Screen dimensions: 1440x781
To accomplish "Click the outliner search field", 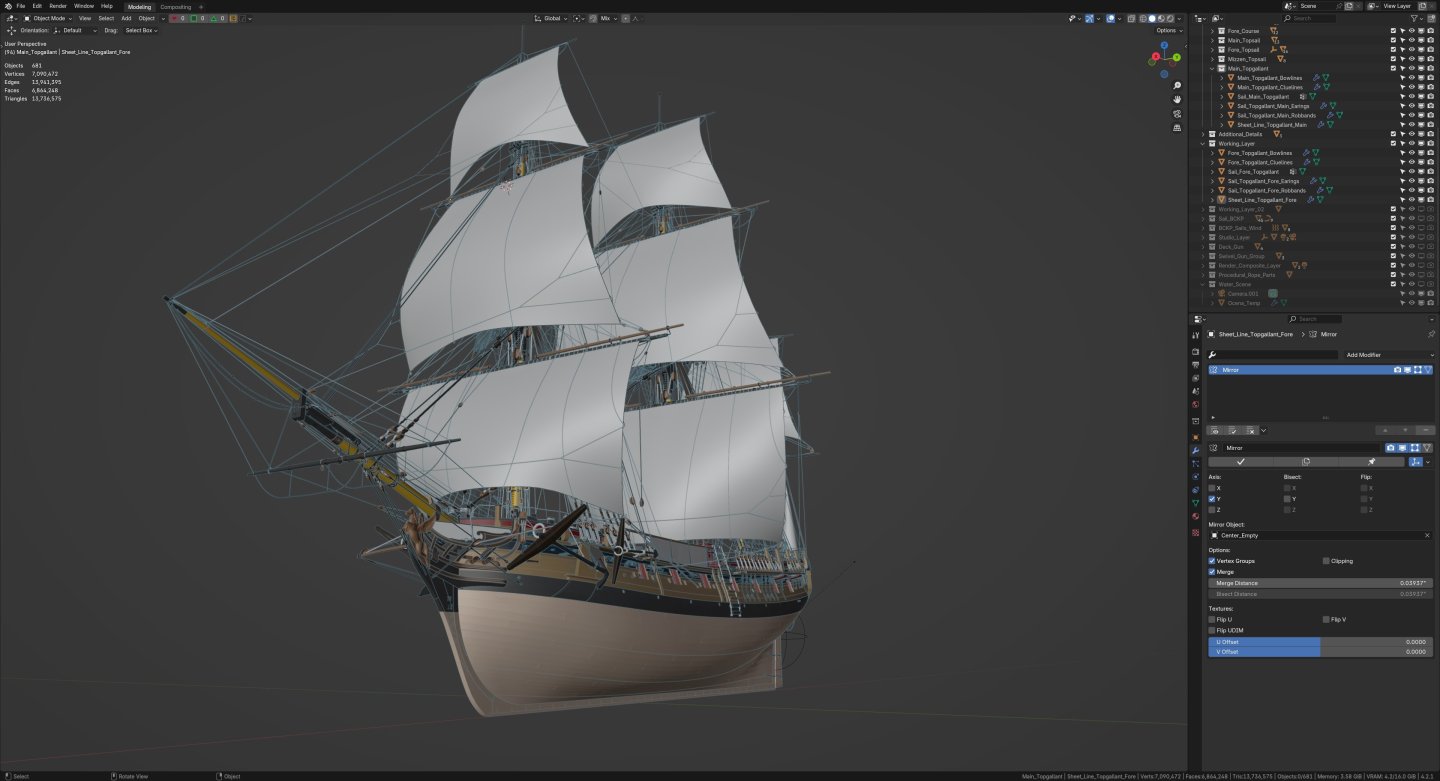I will click(x=1310, y=18).
